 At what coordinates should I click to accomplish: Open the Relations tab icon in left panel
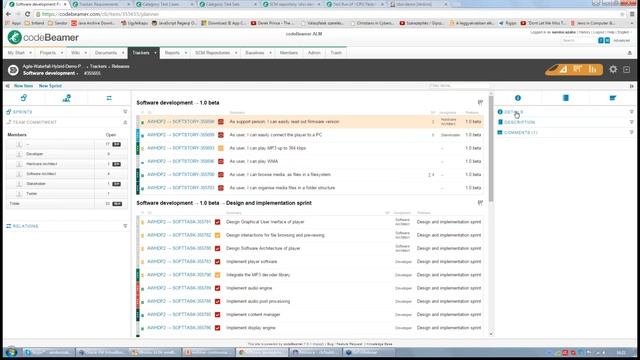click(109, 98)
